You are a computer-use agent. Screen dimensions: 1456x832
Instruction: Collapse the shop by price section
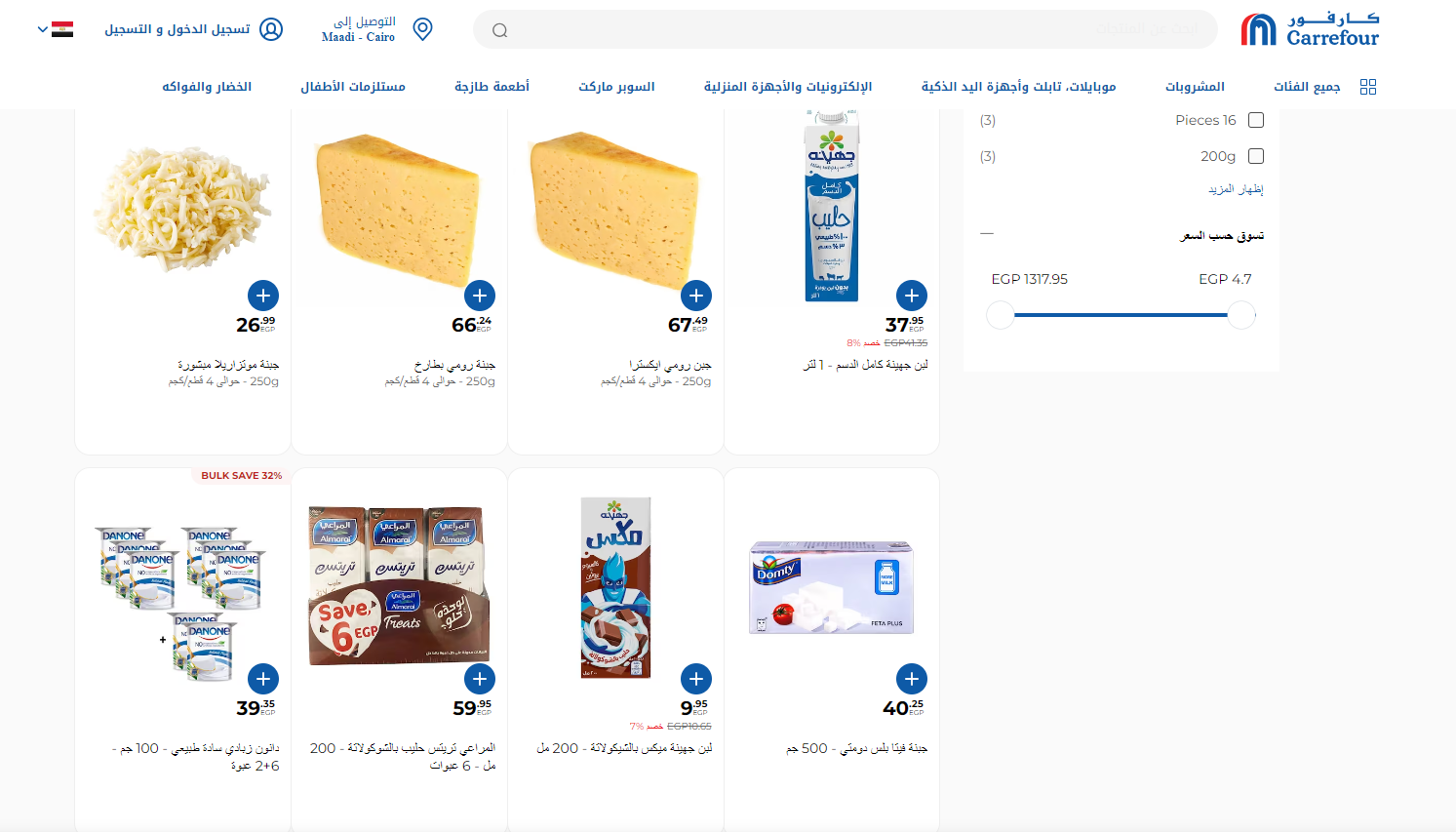coord(987,234)
